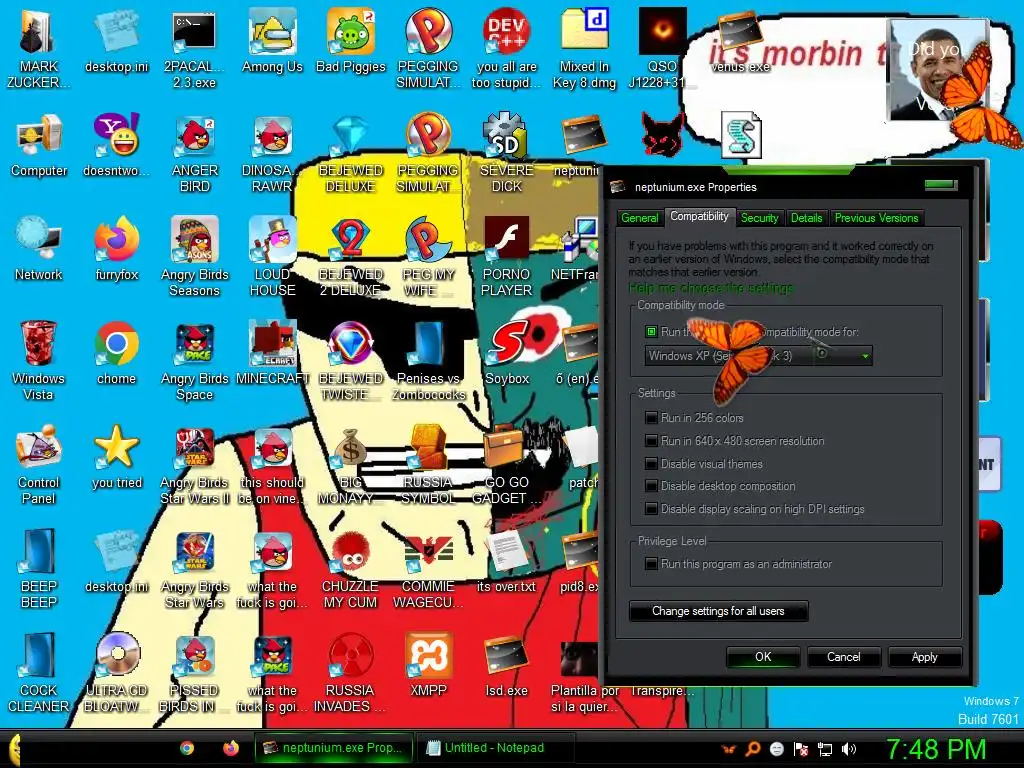Toggle Run this program in compatibility mode

tap(651, 332)
